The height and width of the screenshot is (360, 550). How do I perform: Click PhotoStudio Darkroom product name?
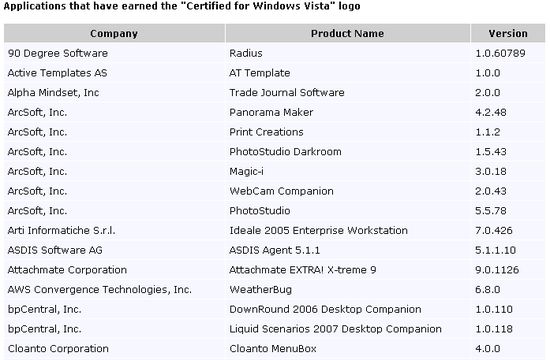[285, 152]
